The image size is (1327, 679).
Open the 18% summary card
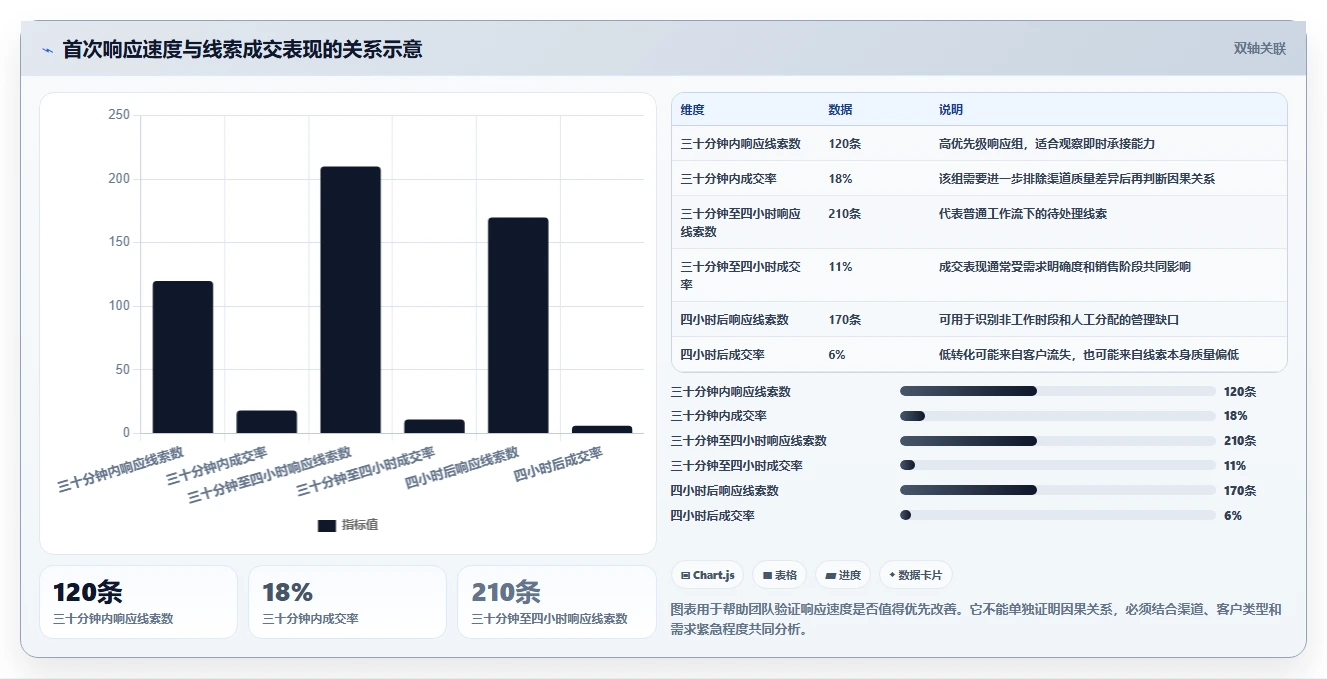tap(348, 602)
